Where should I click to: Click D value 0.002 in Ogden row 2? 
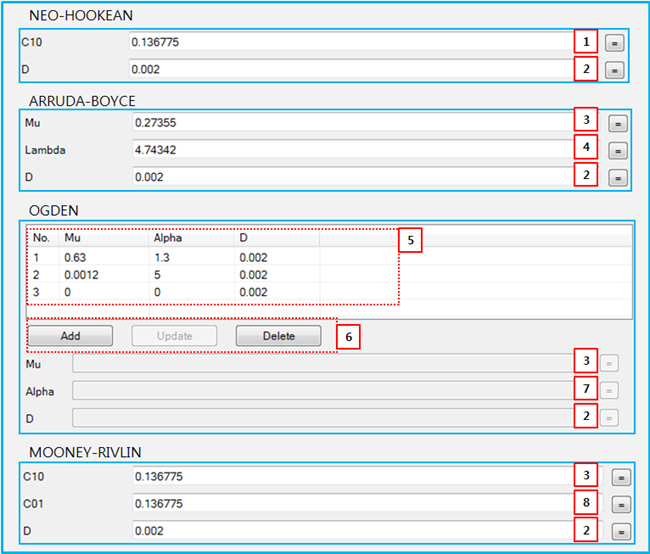click(253, 275)
